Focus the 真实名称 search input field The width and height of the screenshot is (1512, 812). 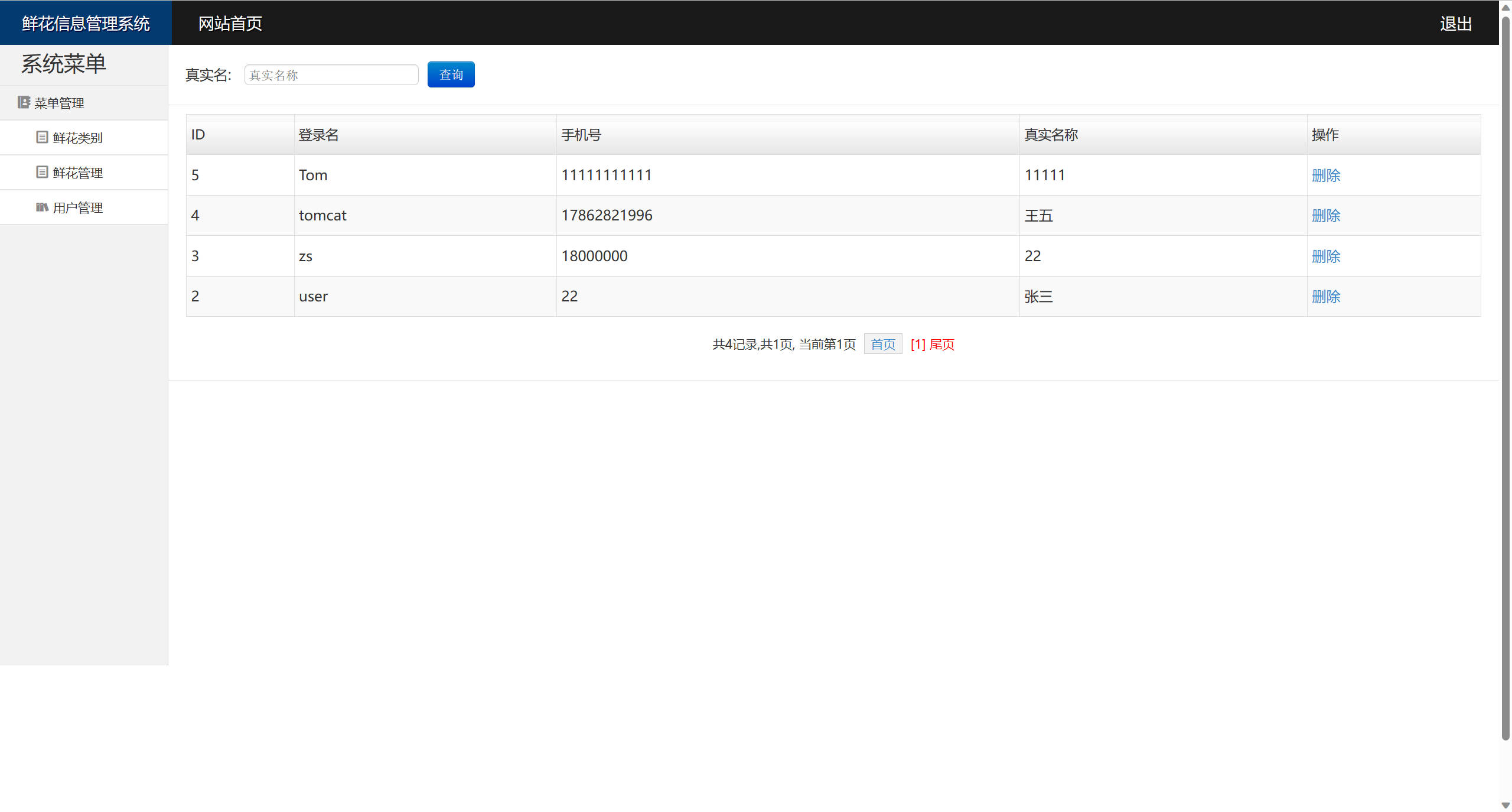click(331, 75)
